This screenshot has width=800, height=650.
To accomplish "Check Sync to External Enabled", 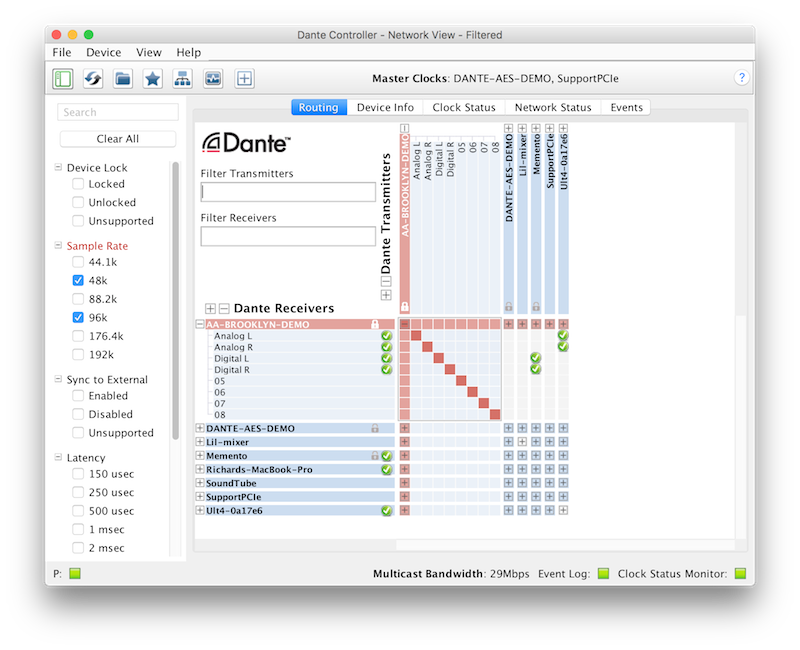I will (78, 395).
